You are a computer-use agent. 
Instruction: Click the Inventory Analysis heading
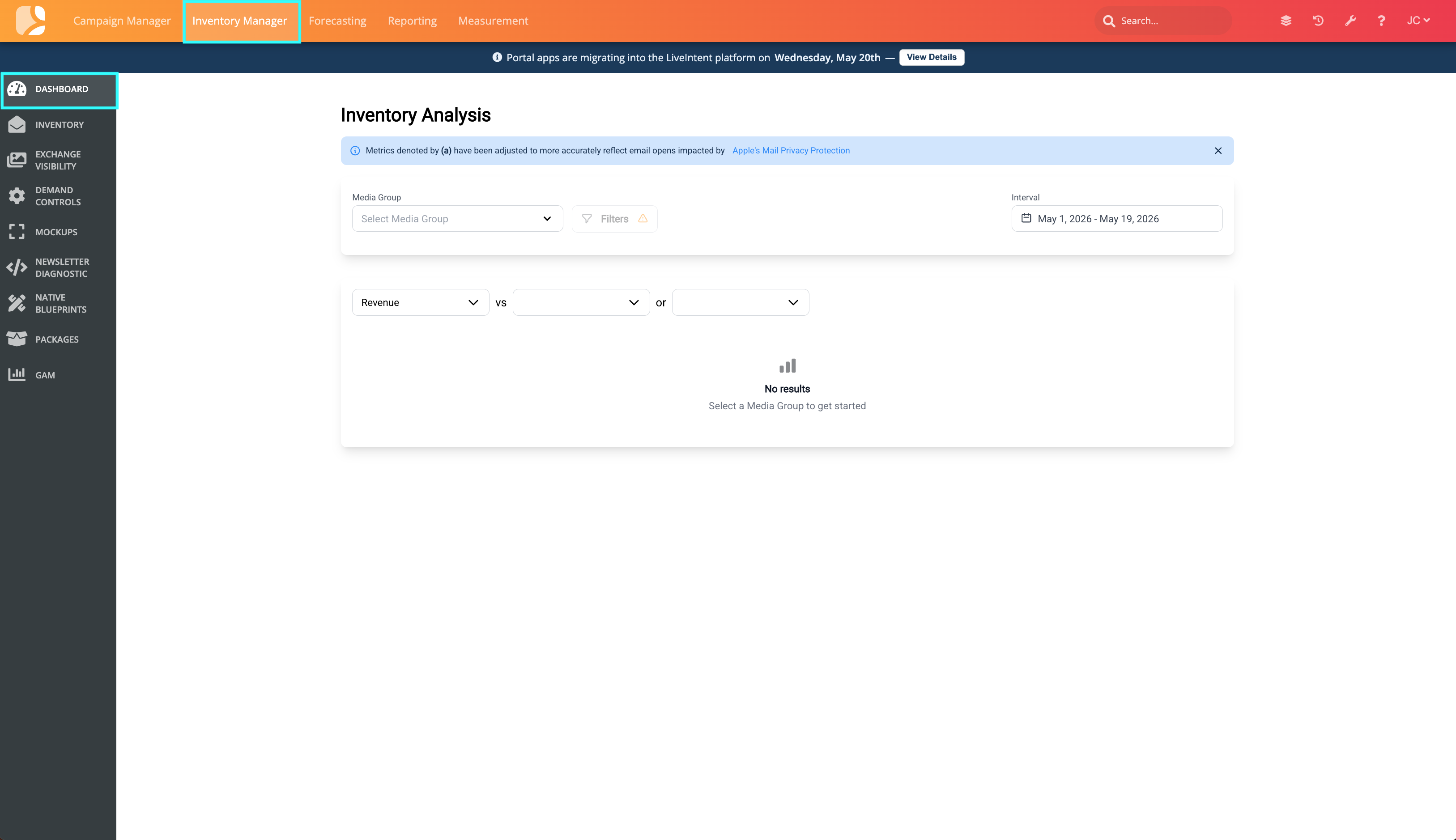click(416, 115)
